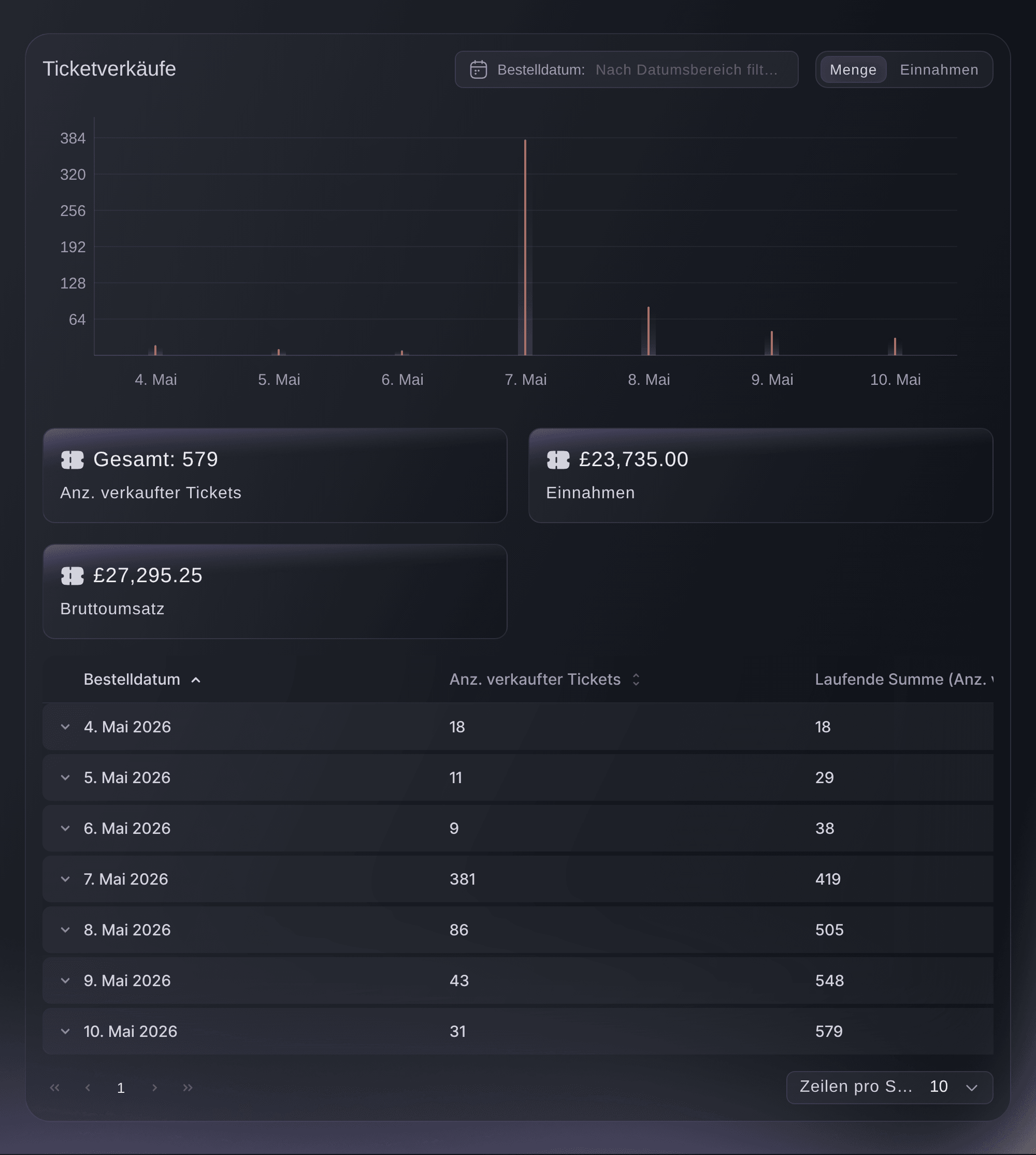Click the Bestelldatum date range filter field

point(626,69)
